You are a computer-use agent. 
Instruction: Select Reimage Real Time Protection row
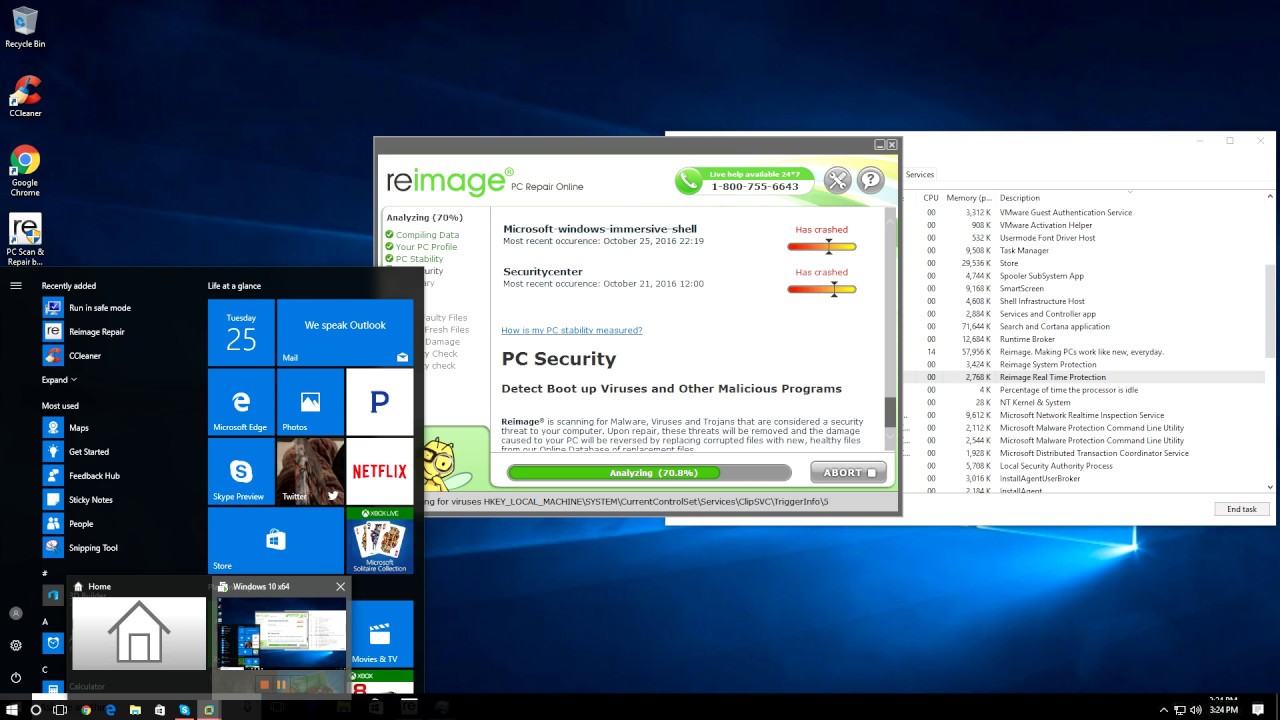(1085, 378)
